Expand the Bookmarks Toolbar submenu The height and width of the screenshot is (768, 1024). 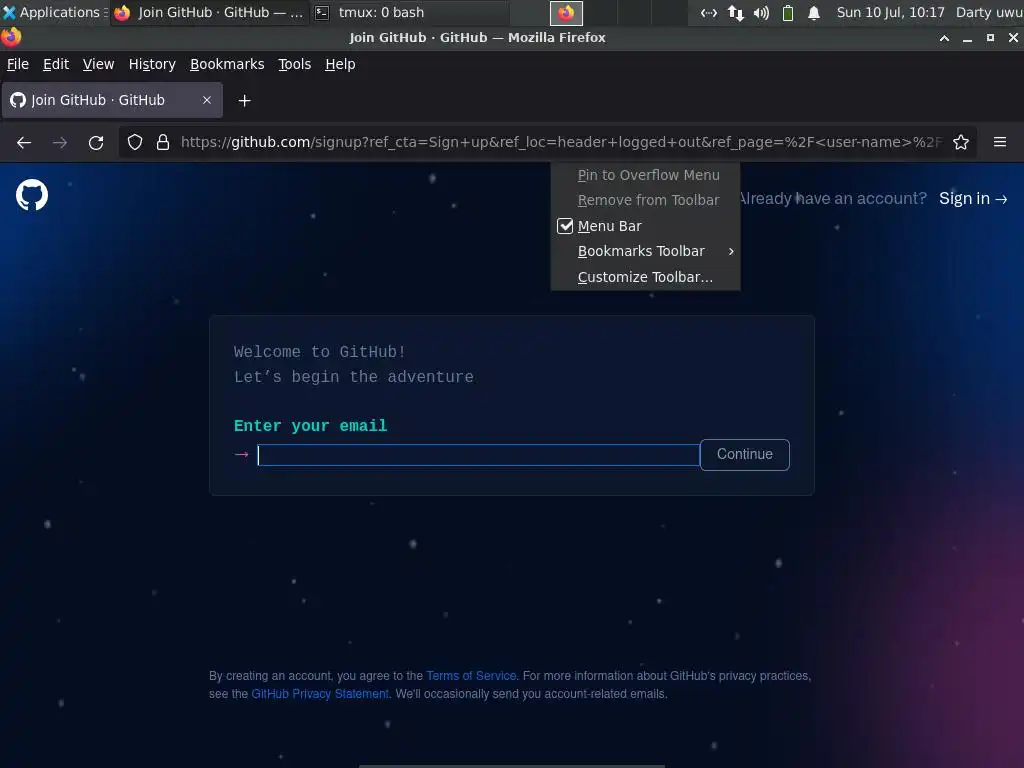tap(645, 251)
